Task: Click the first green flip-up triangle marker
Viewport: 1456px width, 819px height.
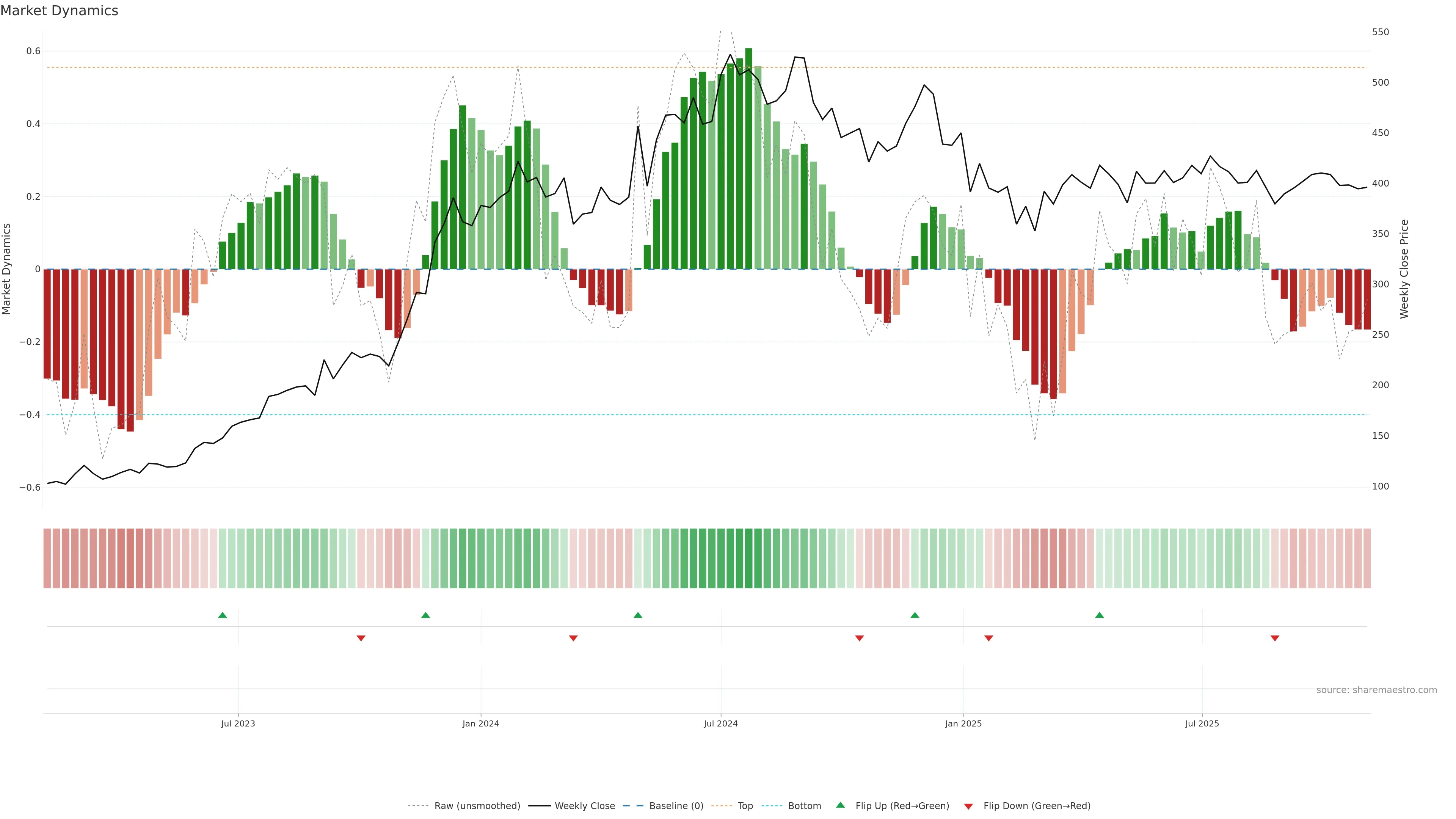Action: (x=223, y=615)
